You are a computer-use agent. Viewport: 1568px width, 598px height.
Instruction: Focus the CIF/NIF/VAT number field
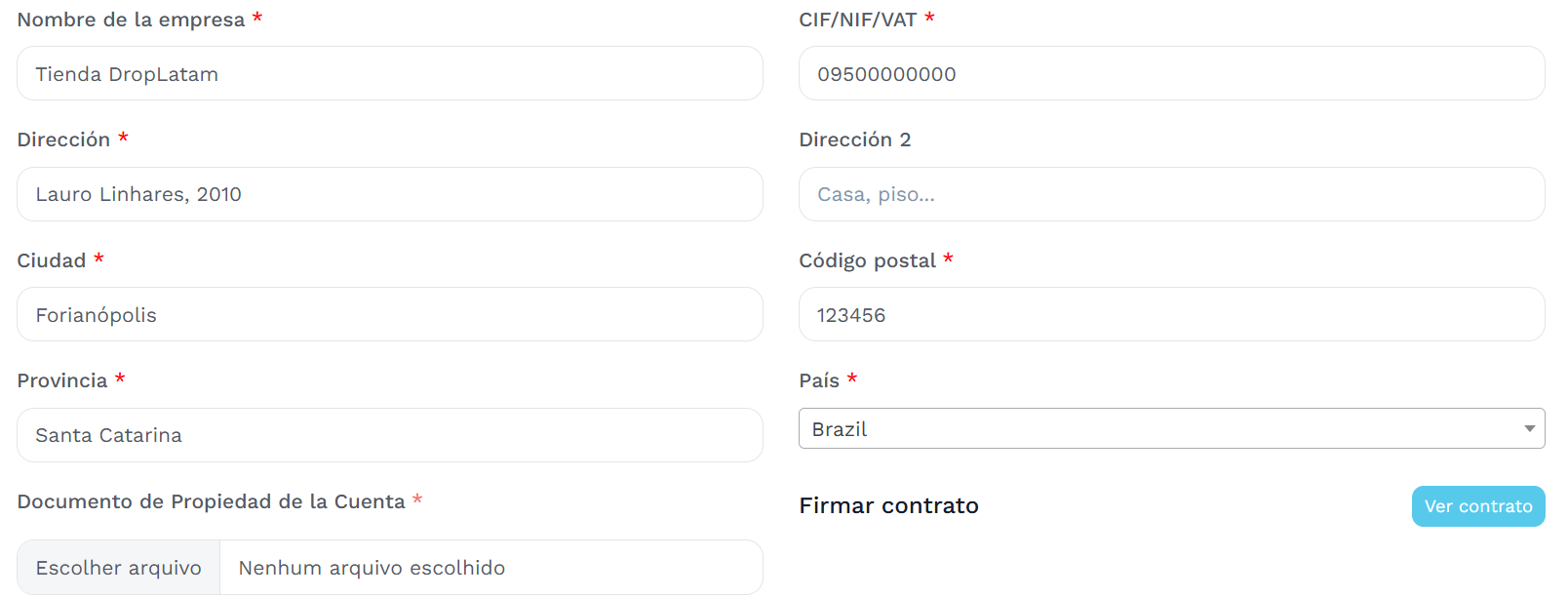point(1171,74)
